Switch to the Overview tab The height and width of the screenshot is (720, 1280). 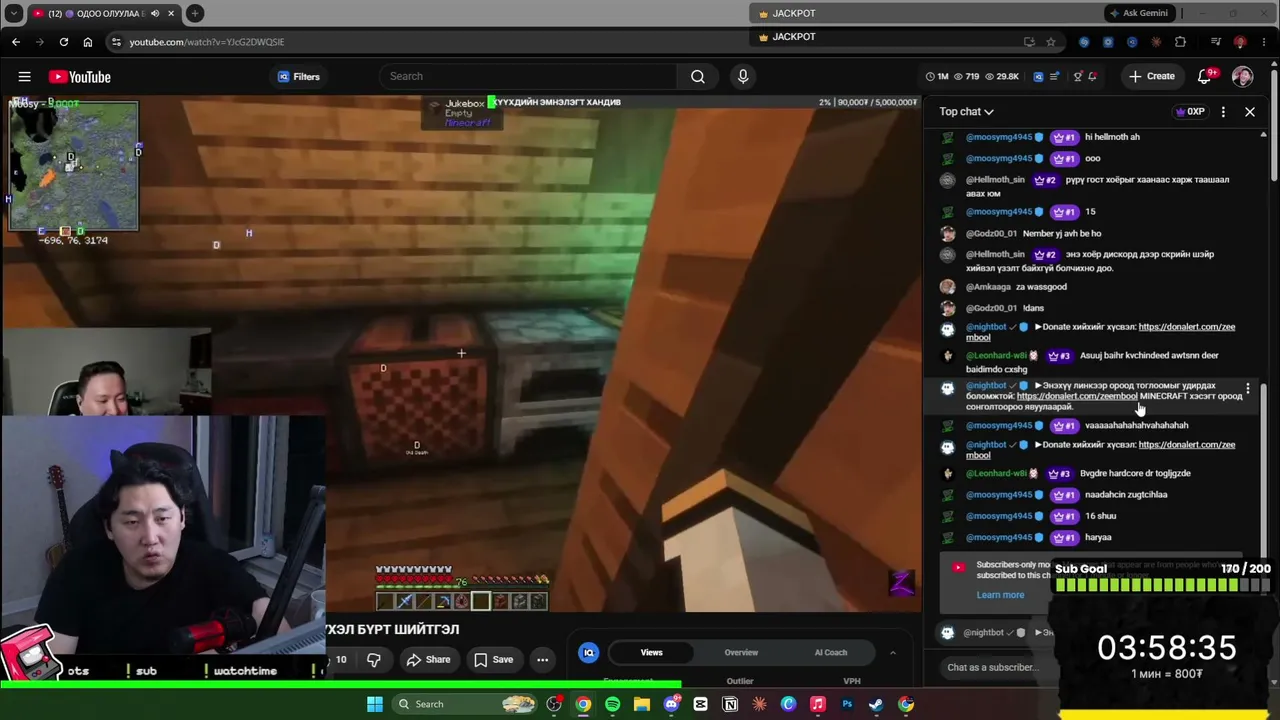pyautogui.click(x=741, y=653)
